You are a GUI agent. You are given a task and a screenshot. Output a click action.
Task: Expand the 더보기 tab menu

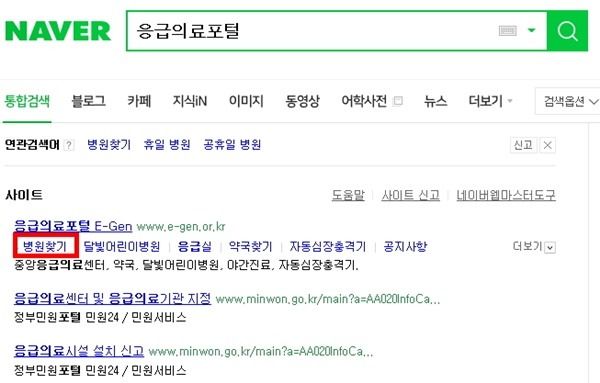pos(490,101)
